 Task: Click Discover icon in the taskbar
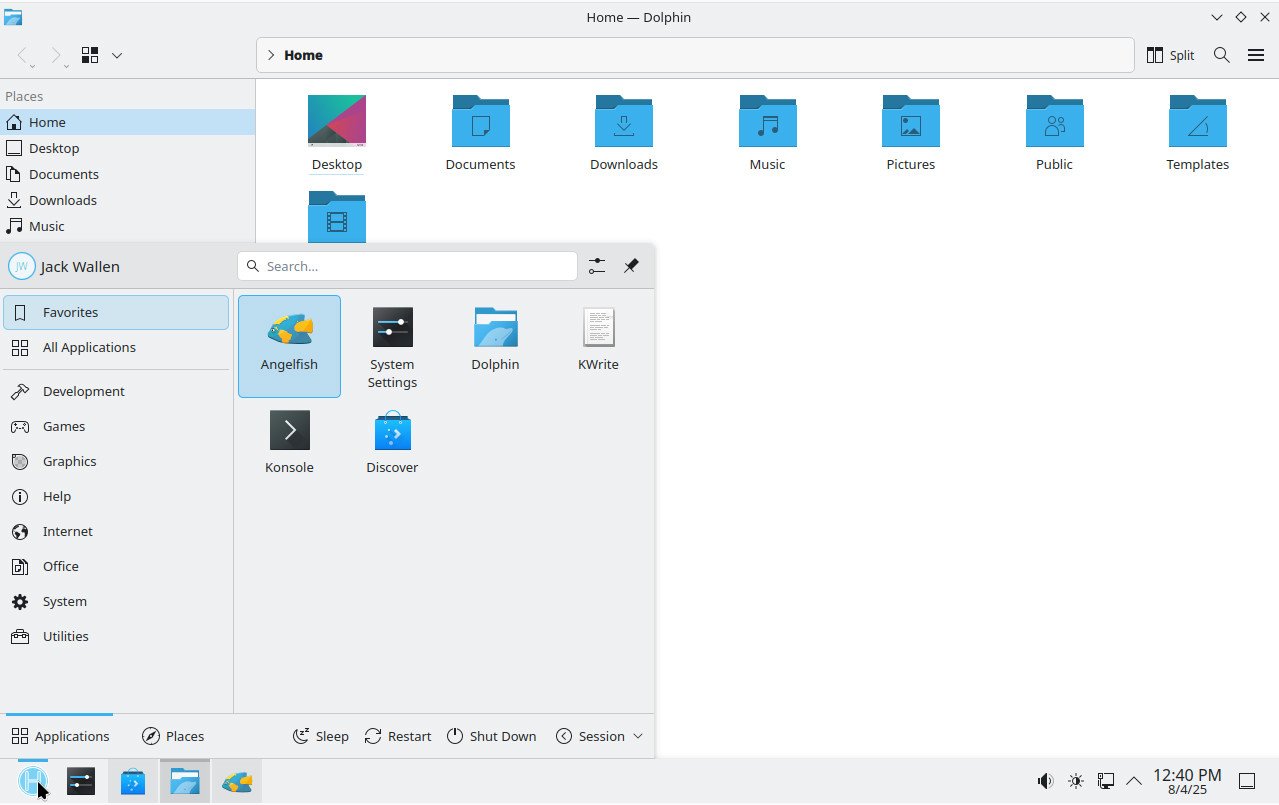tap(133, 780)
